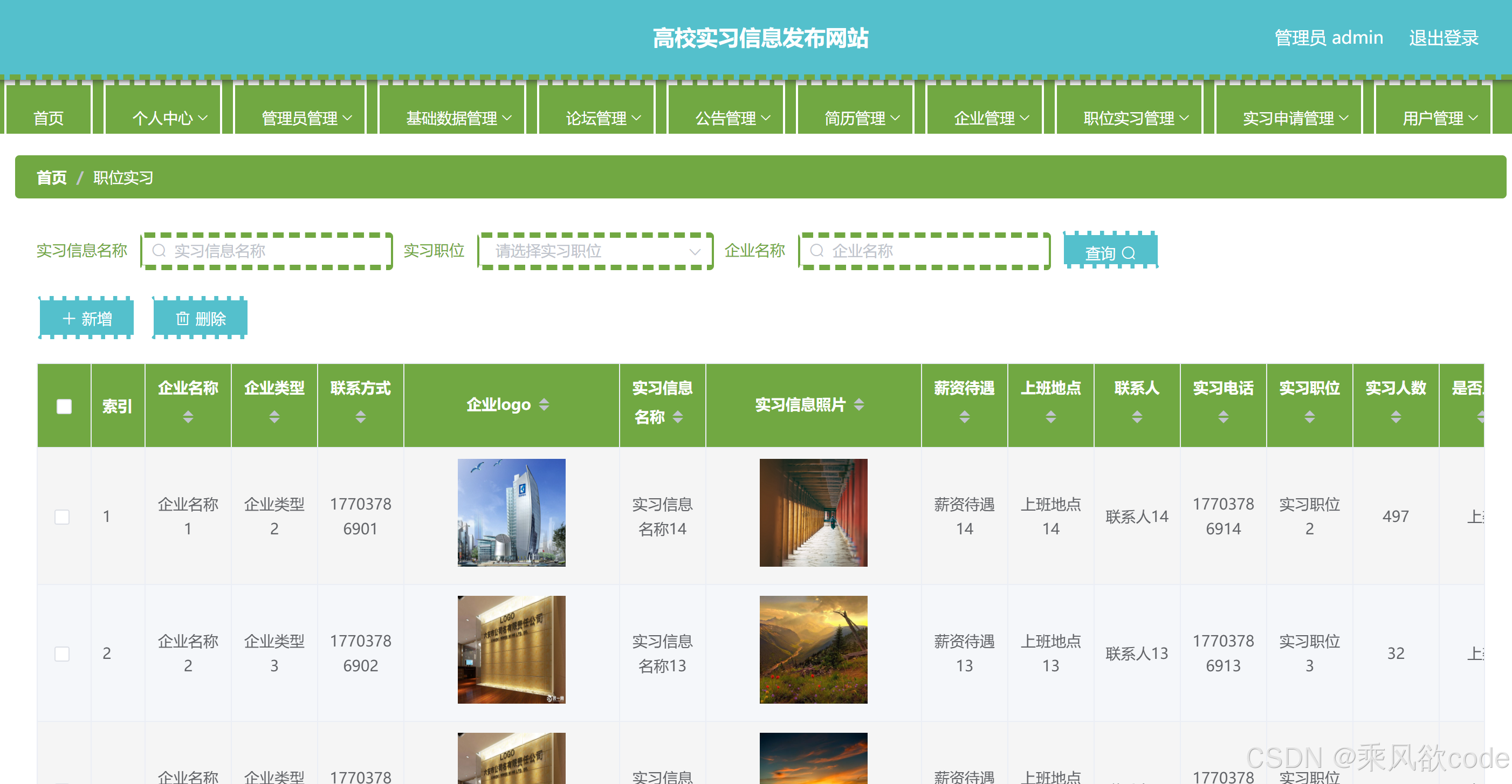
Task: Click sort arrows under 实习人数 header
Action: point(1396,417)
